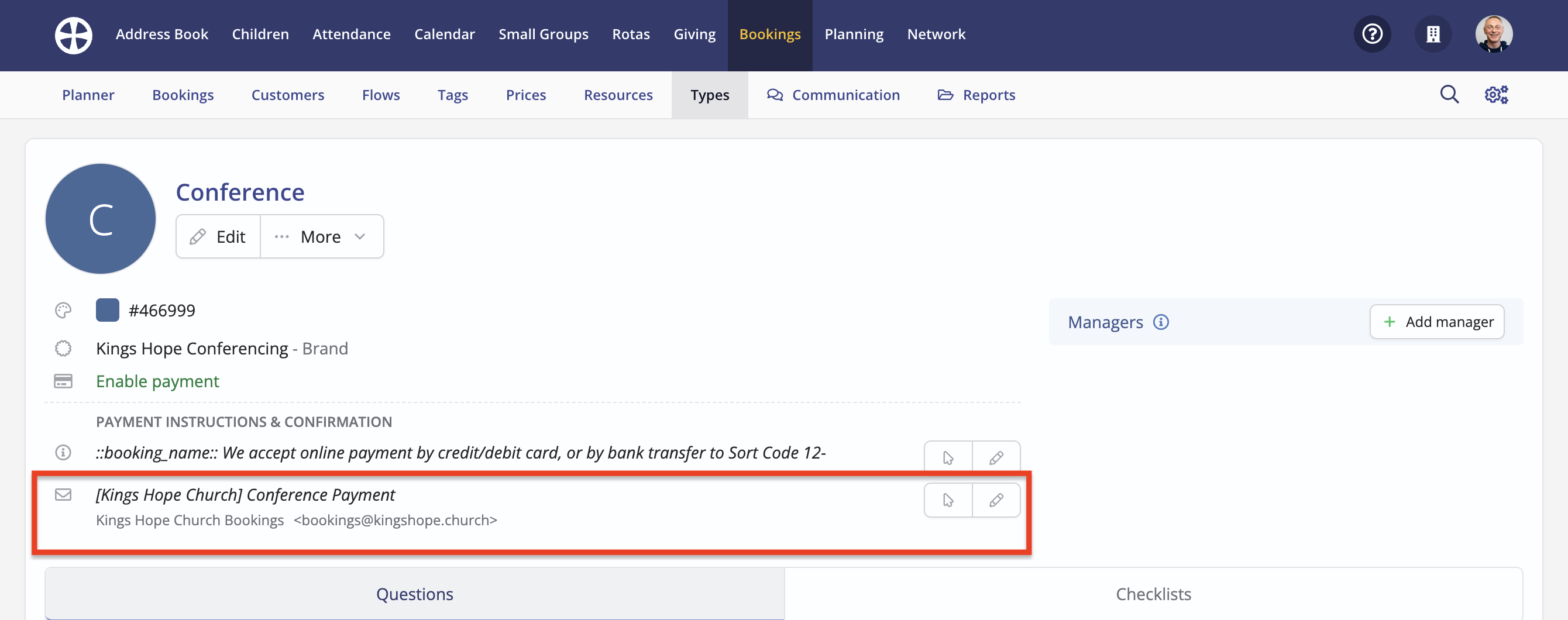Click the Managers info icon
The height and width of the screenshot is (620, 1568).
1161,322
